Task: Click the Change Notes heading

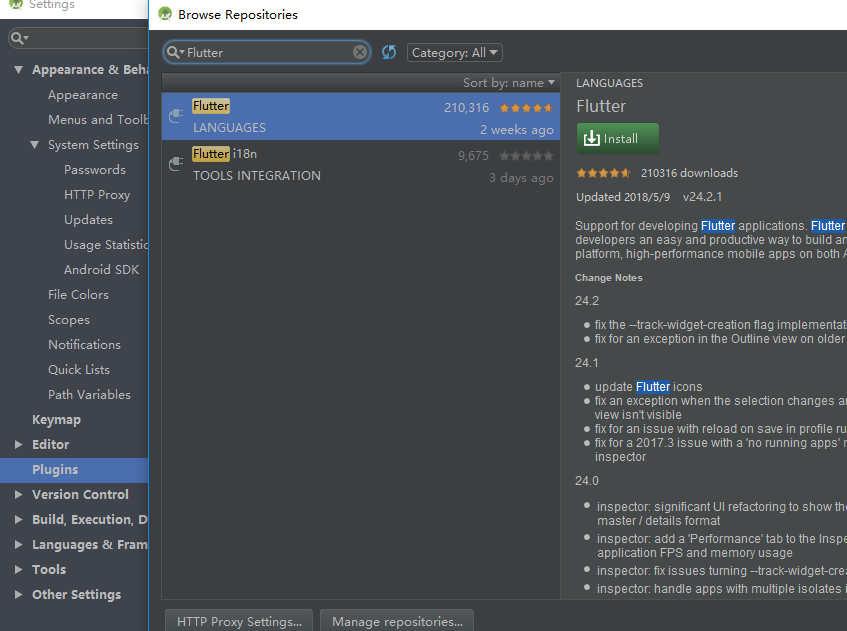Action: pyautogui.click(x=609, y=278)
